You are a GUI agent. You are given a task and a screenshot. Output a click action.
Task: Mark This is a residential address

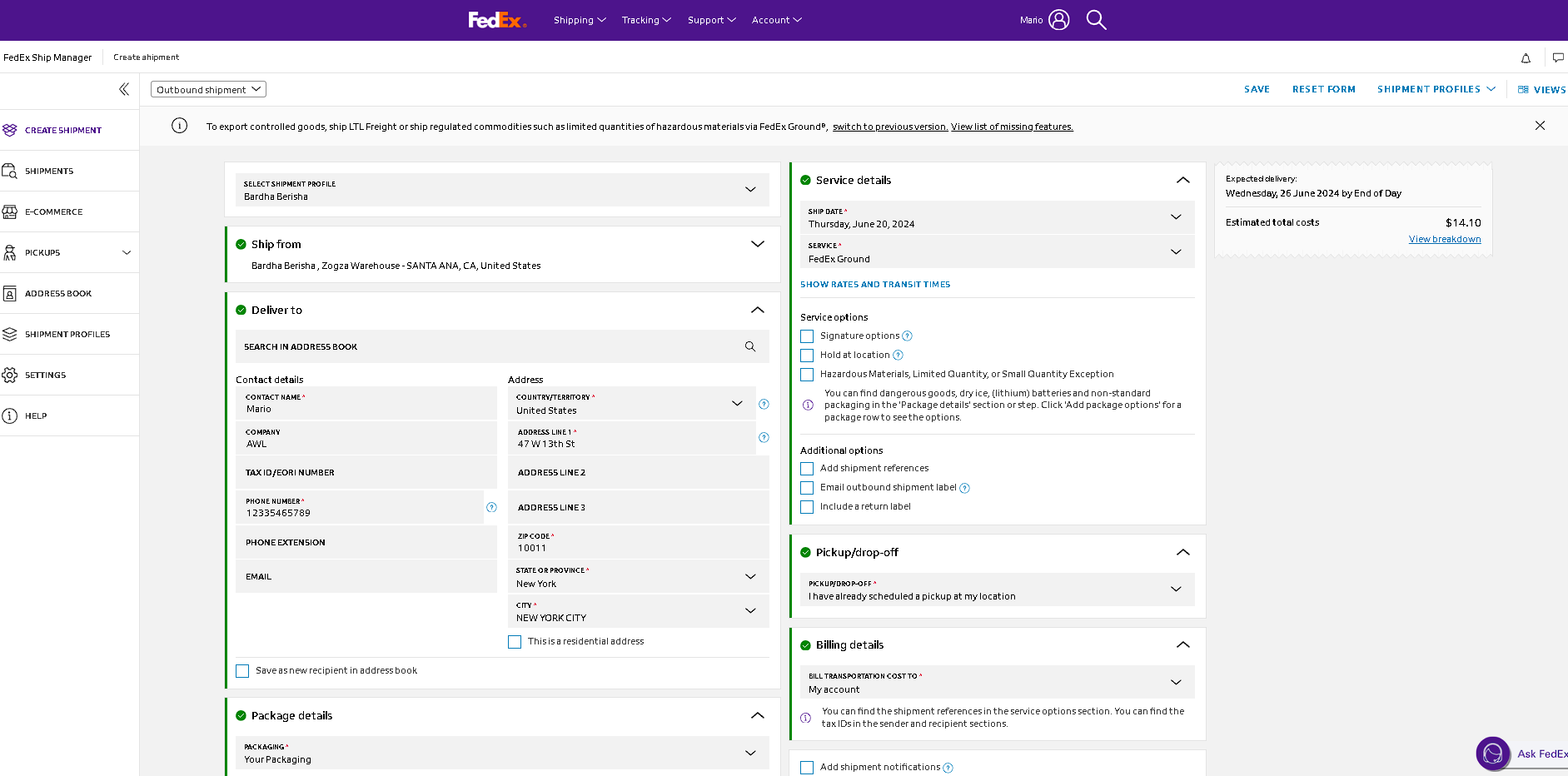click(x=515, y=642)
